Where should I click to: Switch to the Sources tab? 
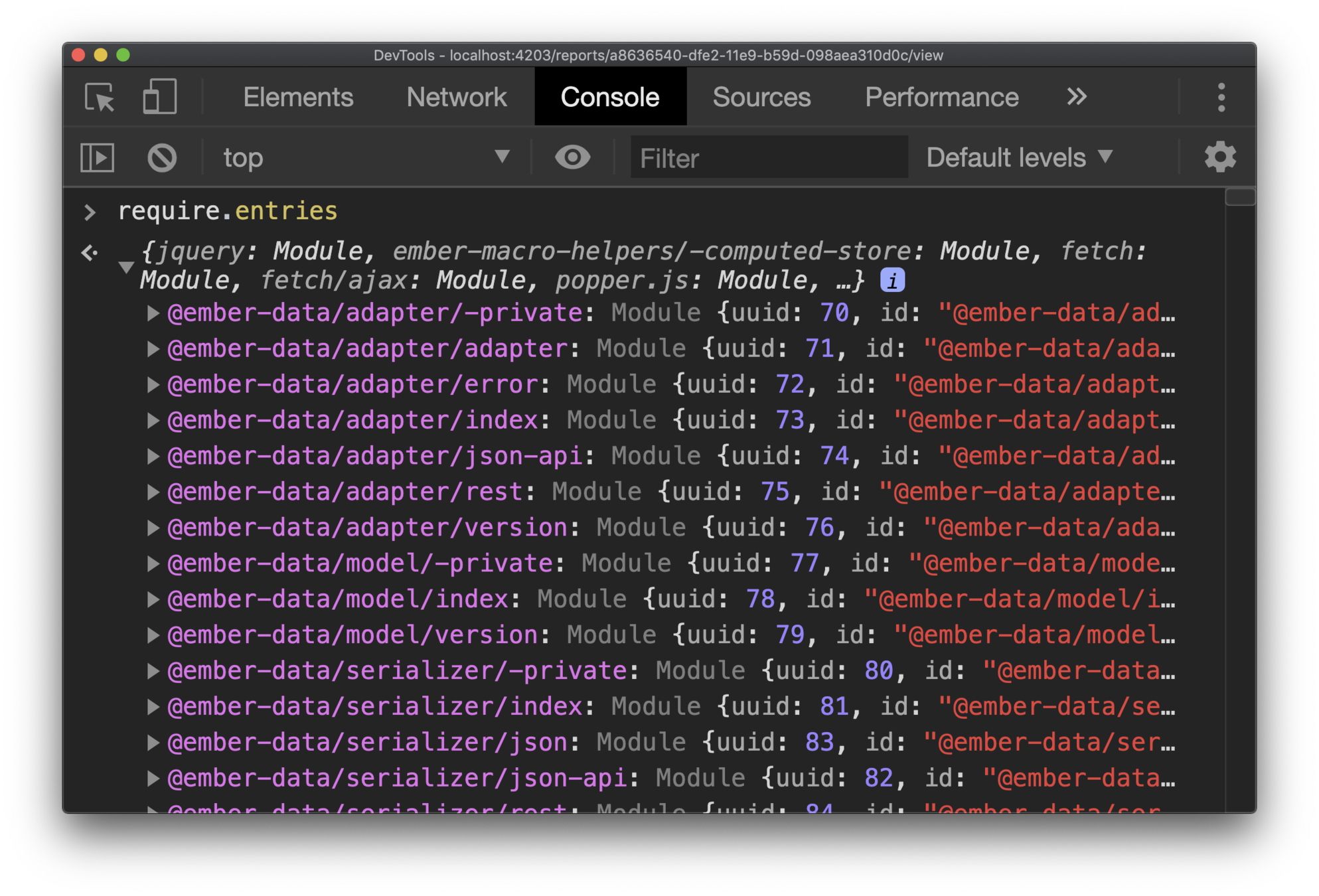coord(761,98)
